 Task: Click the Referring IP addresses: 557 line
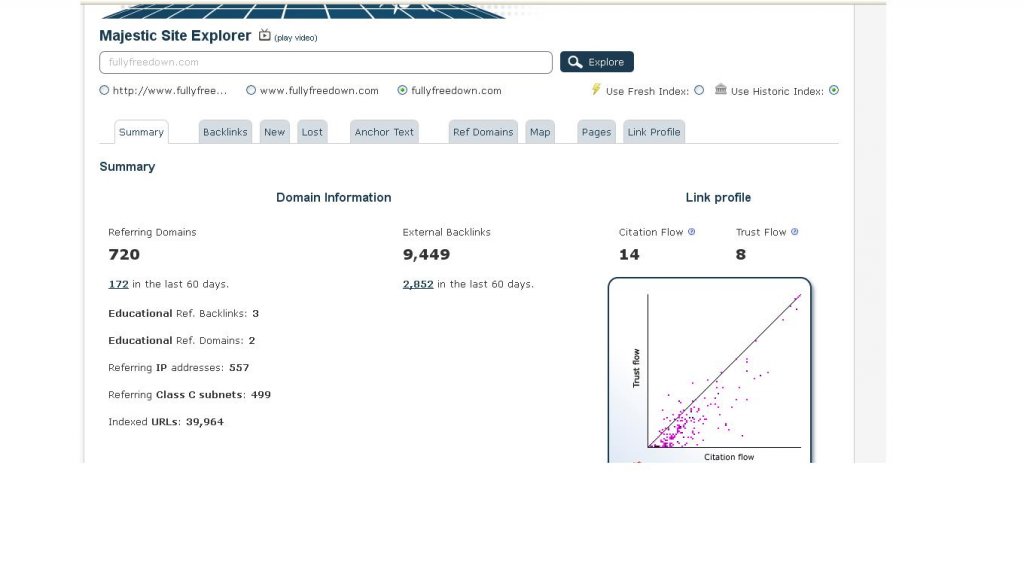(x=179, y=368)
